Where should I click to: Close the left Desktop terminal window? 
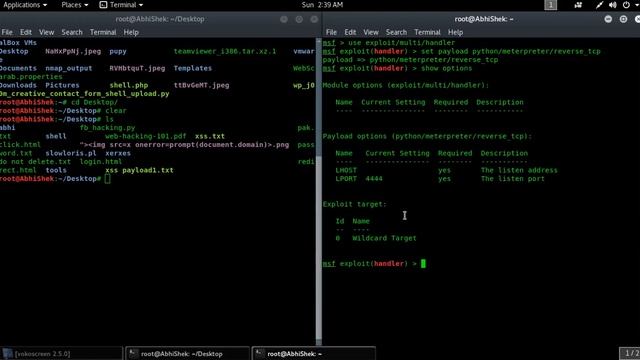click(x=314, y=19)
